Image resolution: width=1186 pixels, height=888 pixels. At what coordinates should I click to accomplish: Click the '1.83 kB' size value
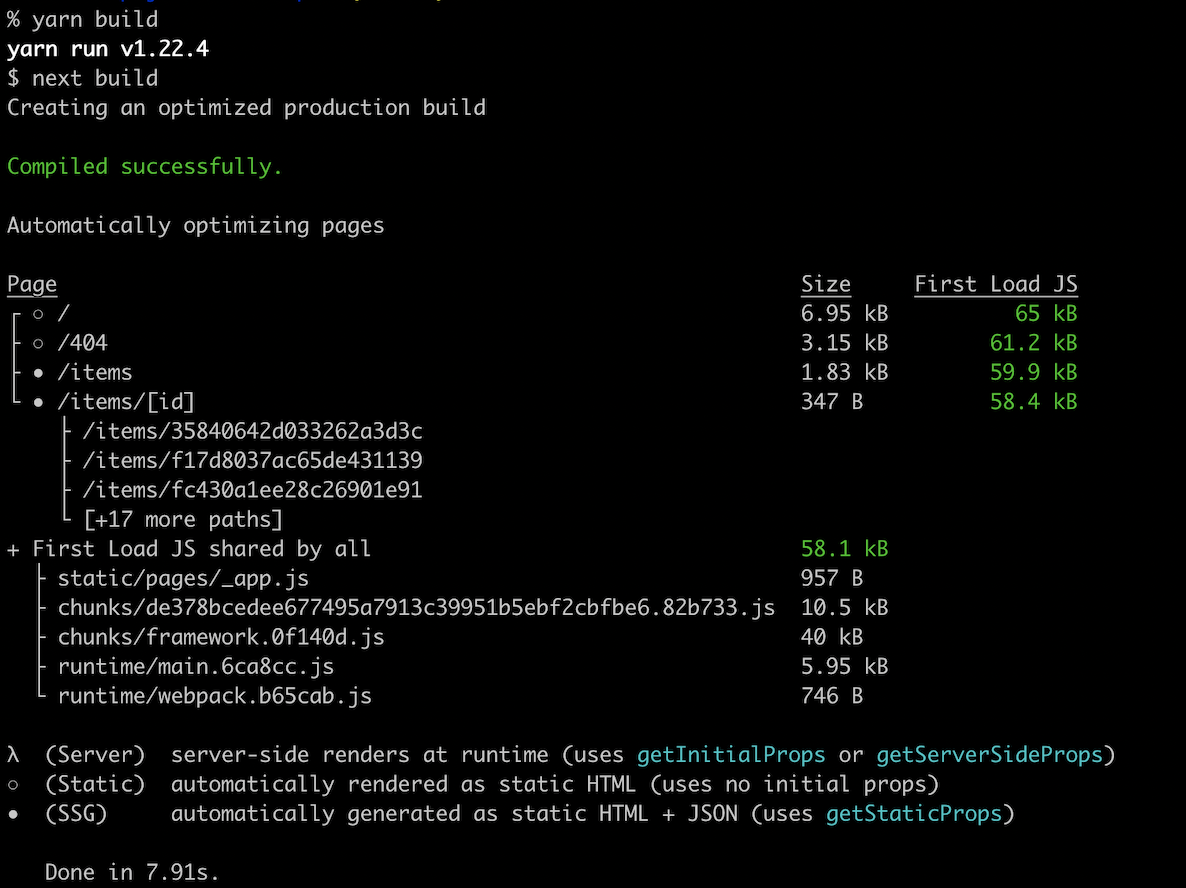point(845,373)
